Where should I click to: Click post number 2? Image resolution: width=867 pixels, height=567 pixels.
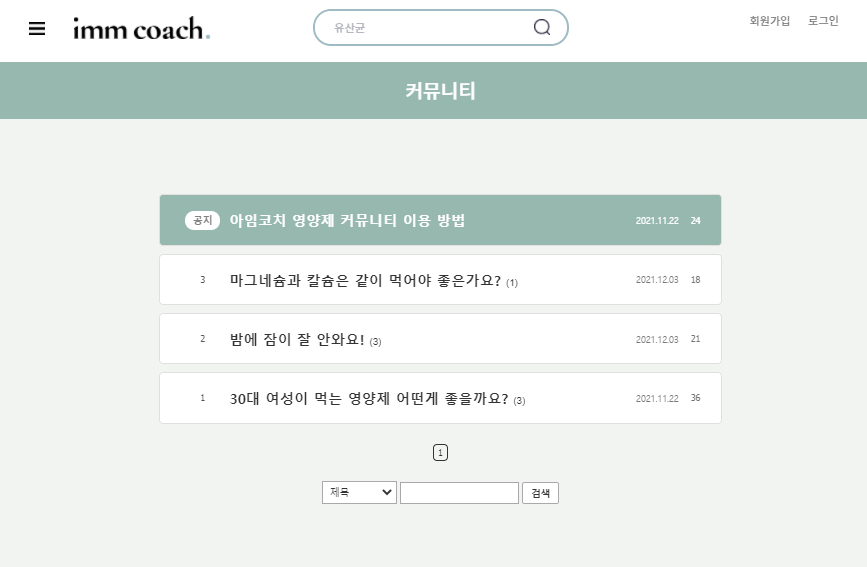point(202,339)
